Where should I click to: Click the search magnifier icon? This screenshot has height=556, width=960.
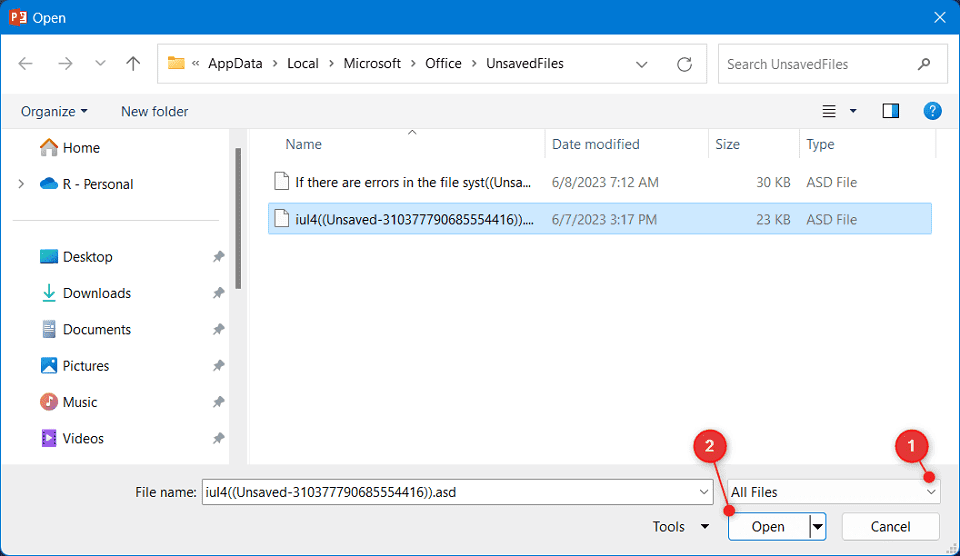point(924,64)
